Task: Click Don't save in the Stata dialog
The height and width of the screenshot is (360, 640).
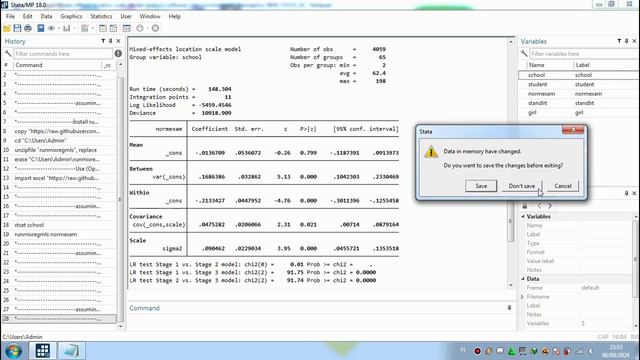Action: [x=522, y=186]
